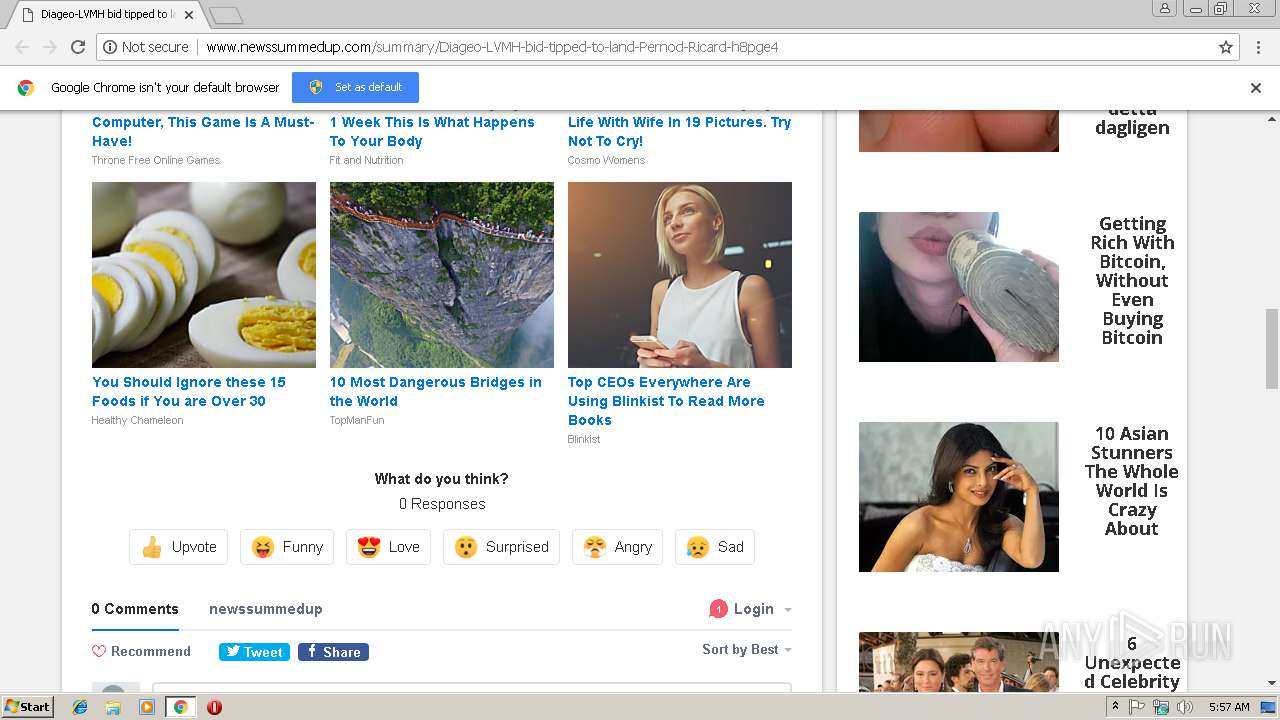The height and width of the screenshot is (720, 1280).
Task: Open the newssummedup Disqus tab
Action: coord(266,609)
